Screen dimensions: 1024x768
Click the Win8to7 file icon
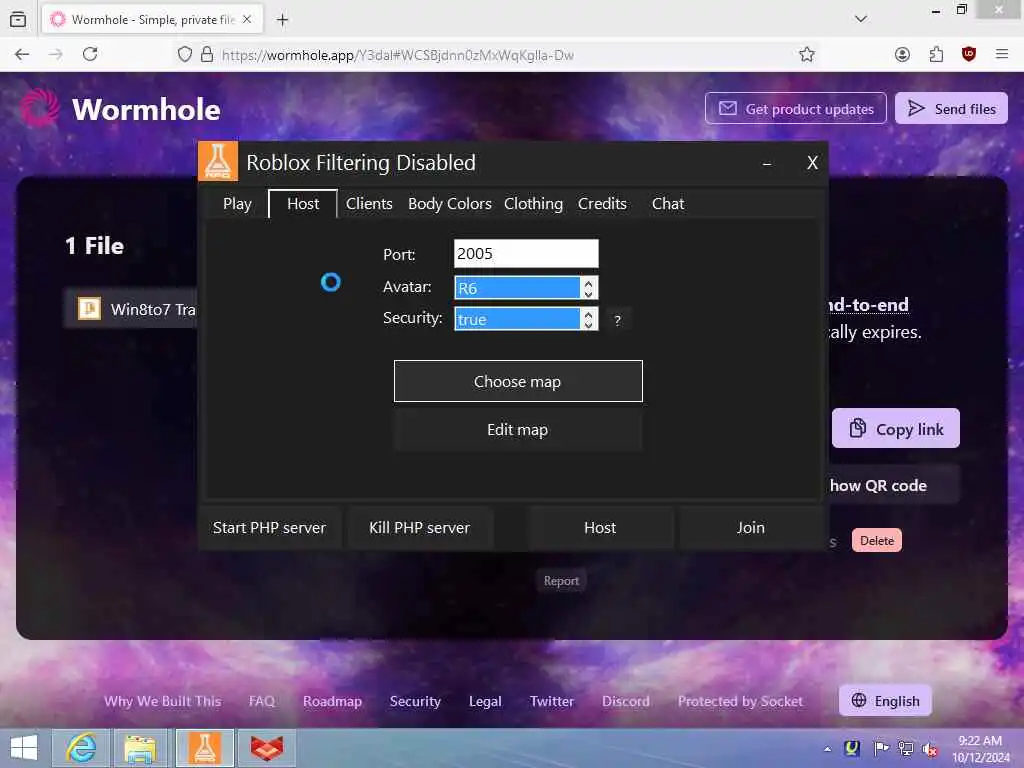(x=89, y=308)
